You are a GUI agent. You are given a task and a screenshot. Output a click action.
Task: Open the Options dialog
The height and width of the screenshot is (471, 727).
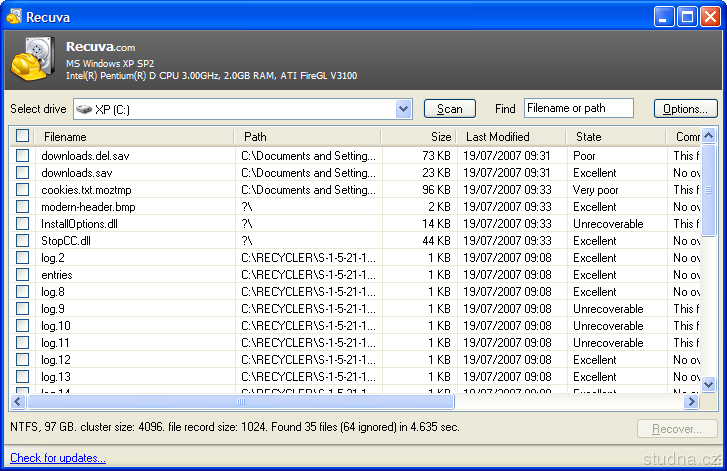tap(685, 109)
